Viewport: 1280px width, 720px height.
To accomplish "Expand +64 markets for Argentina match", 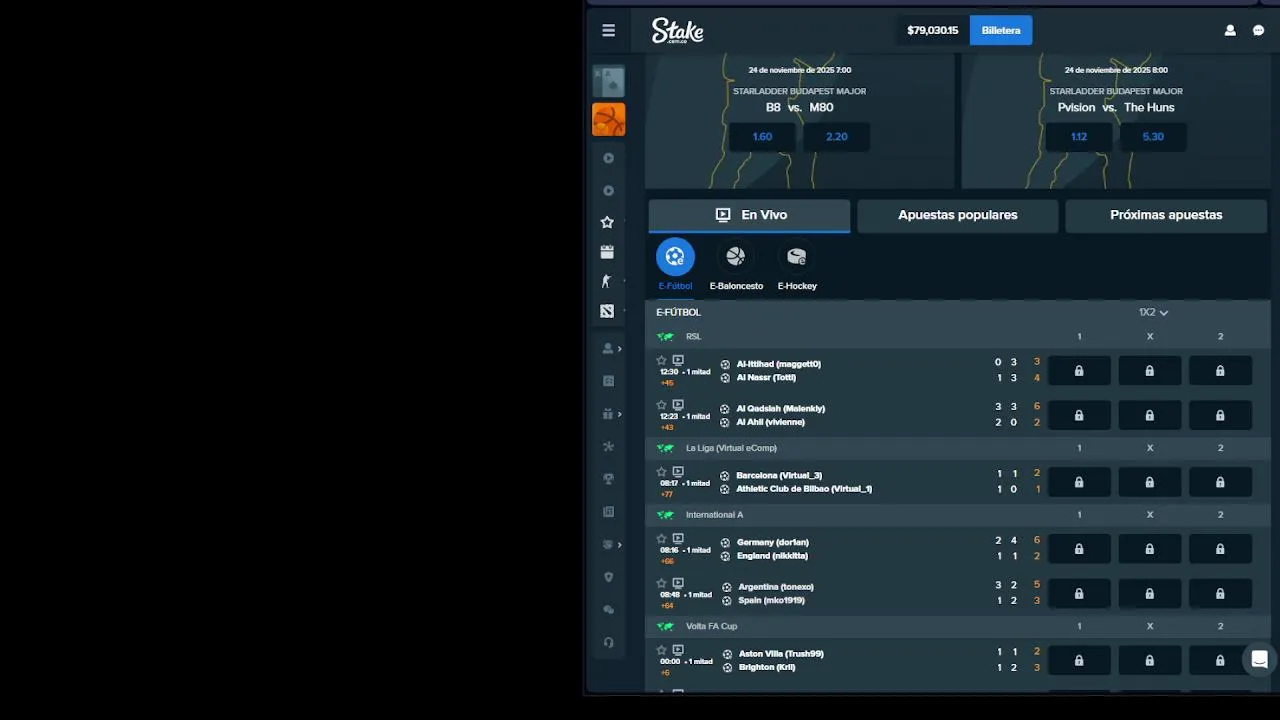I will coord(667,606).
